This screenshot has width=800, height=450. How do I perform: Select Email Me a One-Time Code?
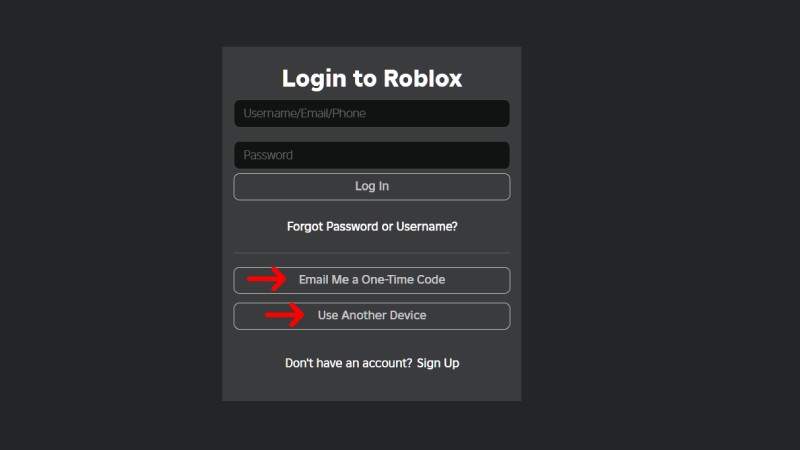pos(372,280)
